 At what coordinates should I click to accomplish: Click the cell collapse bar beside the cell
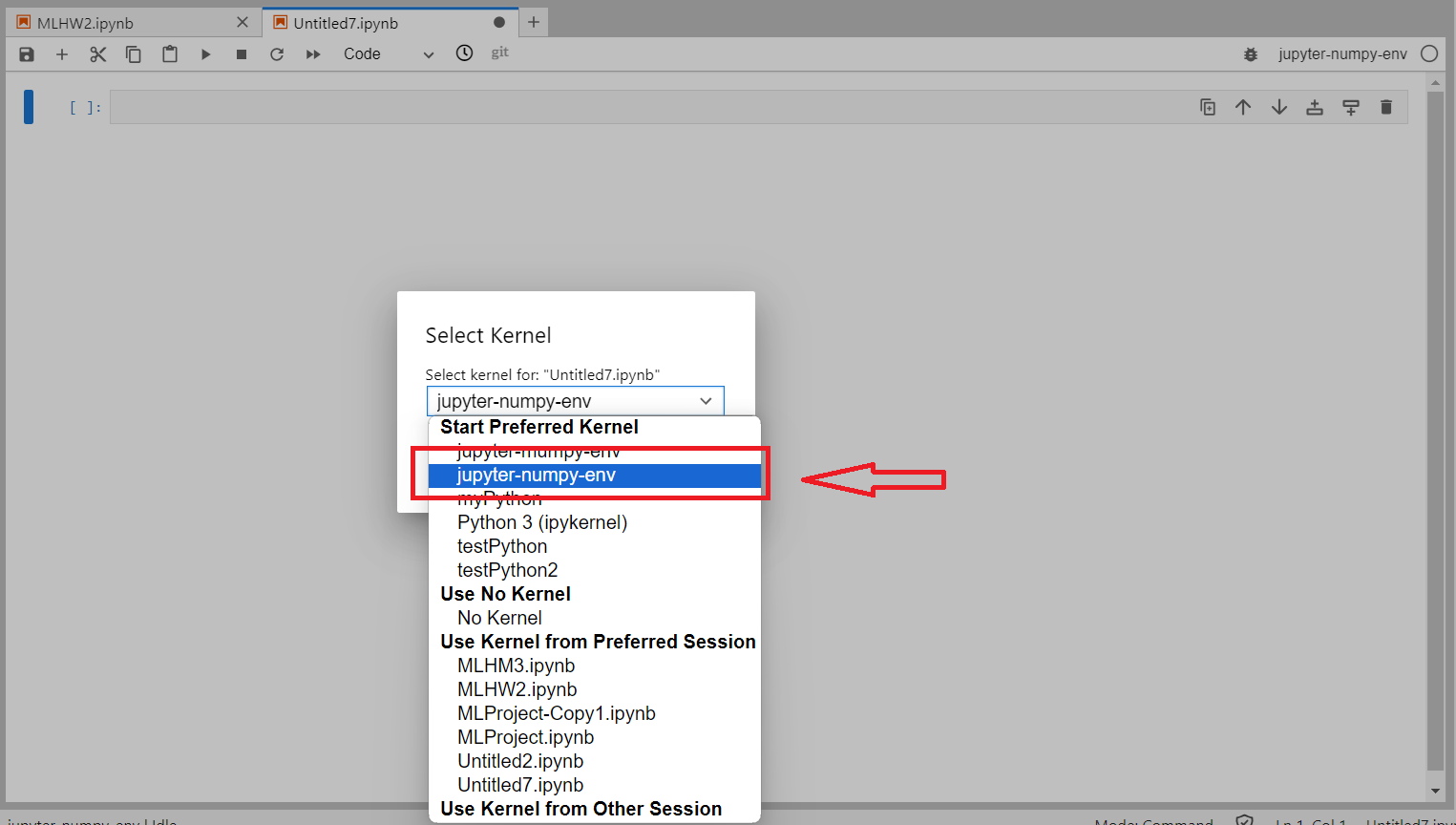tap(29, 107)
